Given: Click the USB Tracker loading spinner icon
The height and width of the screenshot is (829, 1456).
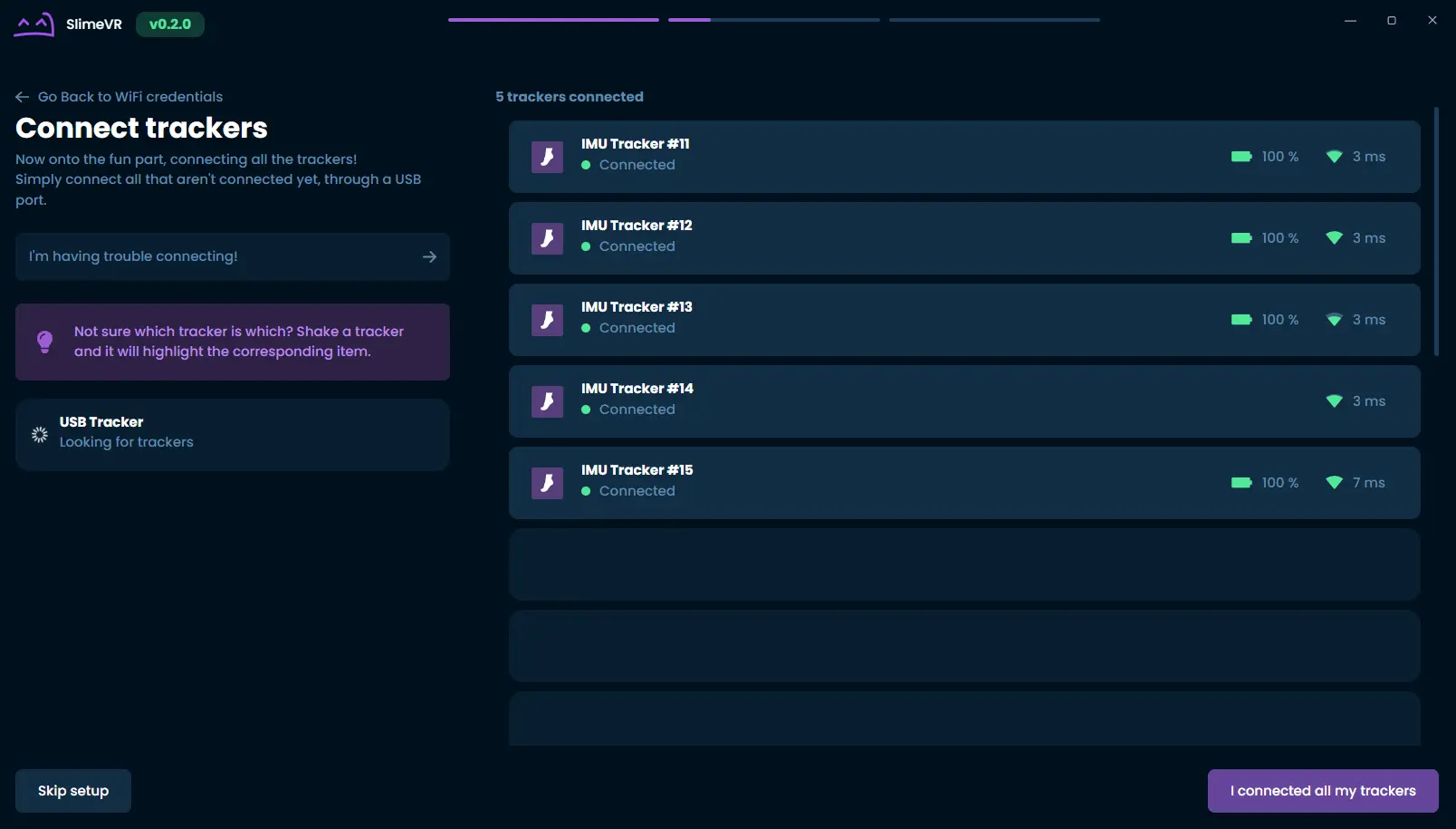Looking at the screenshot, I should click(40, 435).
